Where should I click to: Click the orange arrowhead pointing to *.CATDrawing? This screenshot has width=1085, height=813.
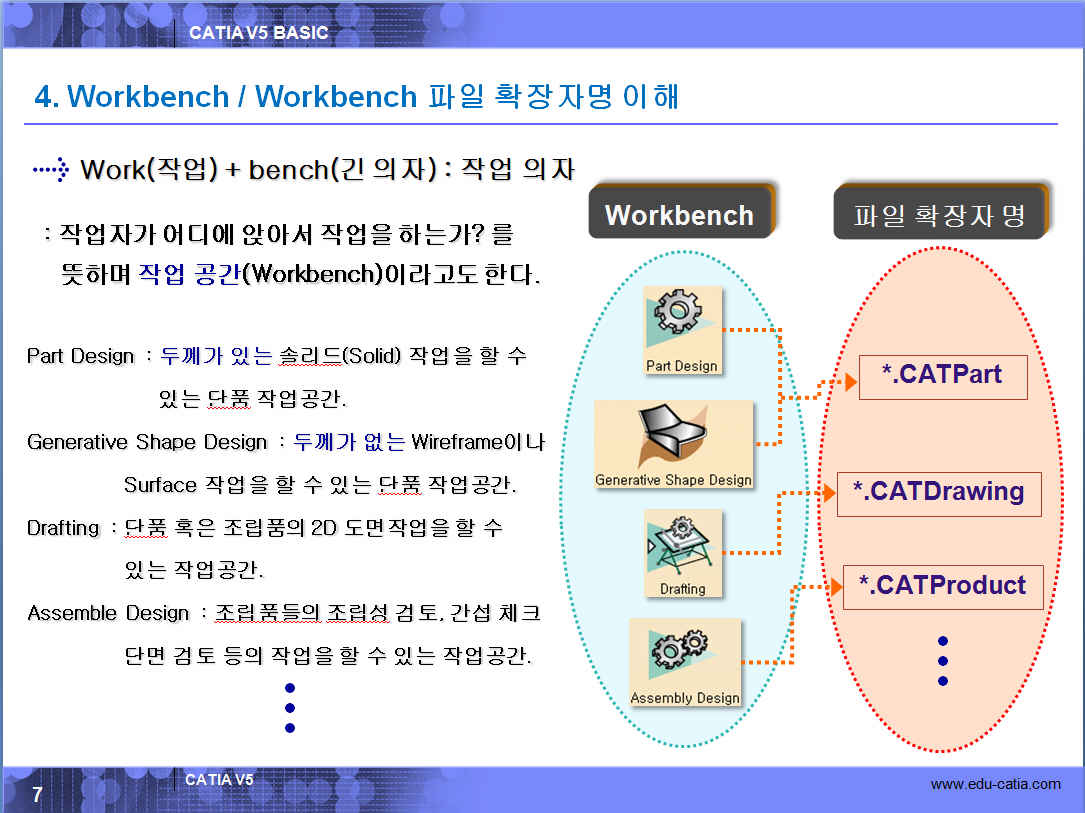click(828, 492)
